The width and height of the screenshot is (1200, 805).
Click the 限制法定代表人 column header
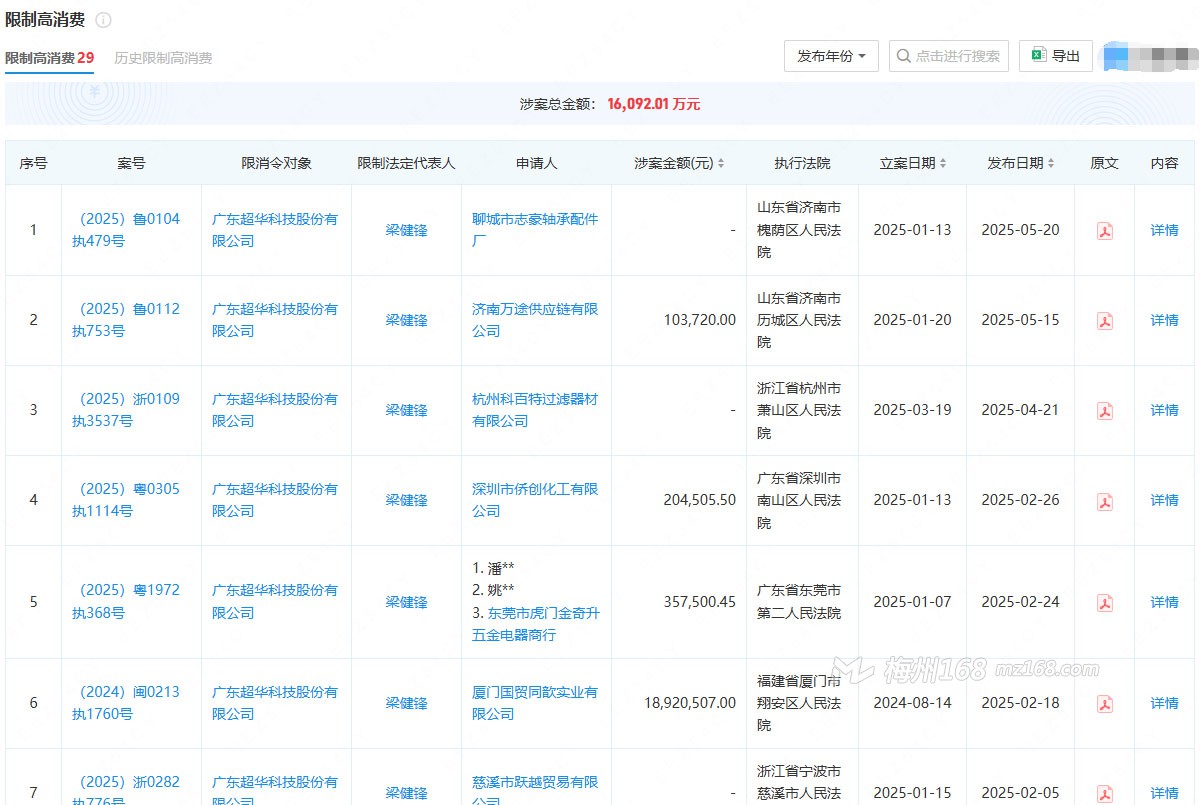[406, 163]
